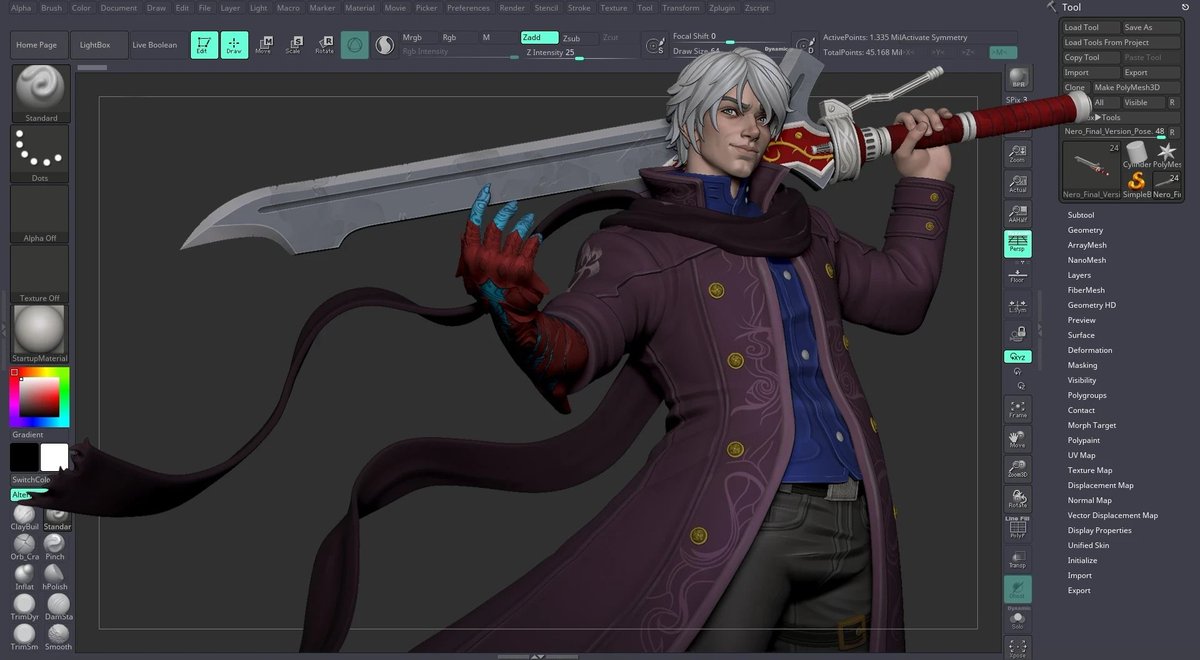Select the Move transform icon in top shelf
Screen dimensions: 1200x660
pyautogui.click(x=263, y=44)
